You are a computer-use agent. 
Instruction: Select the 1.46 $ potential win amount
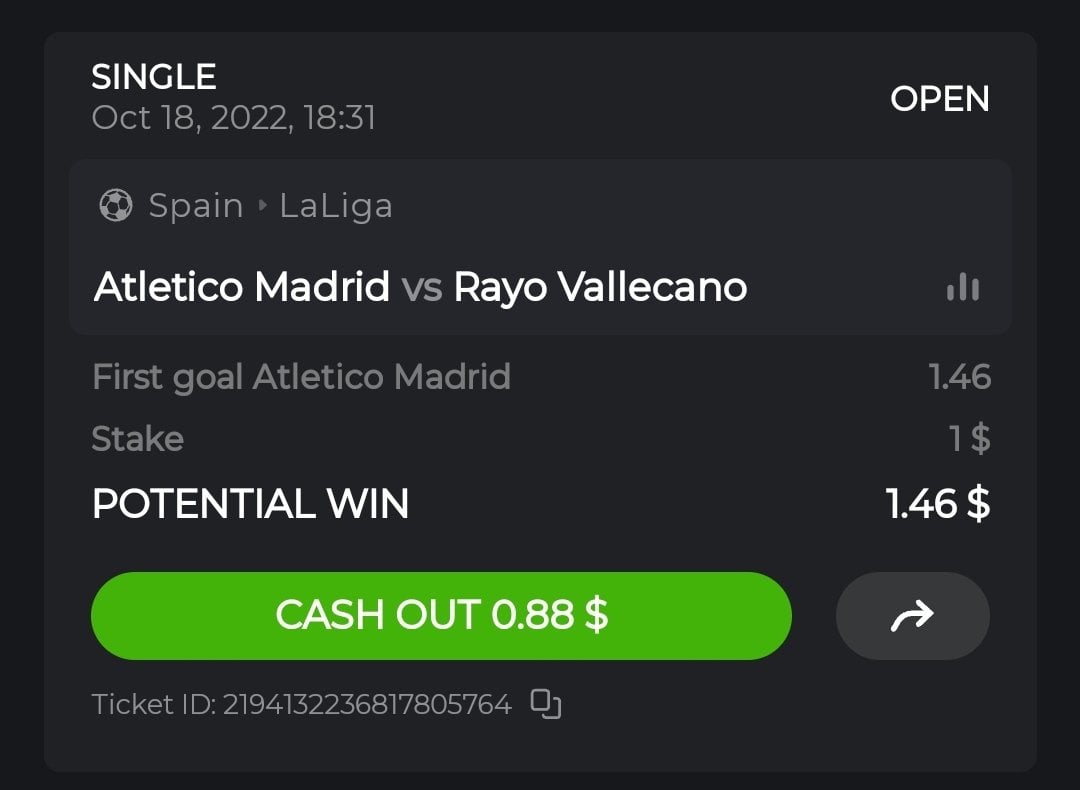tap(938, 504)
